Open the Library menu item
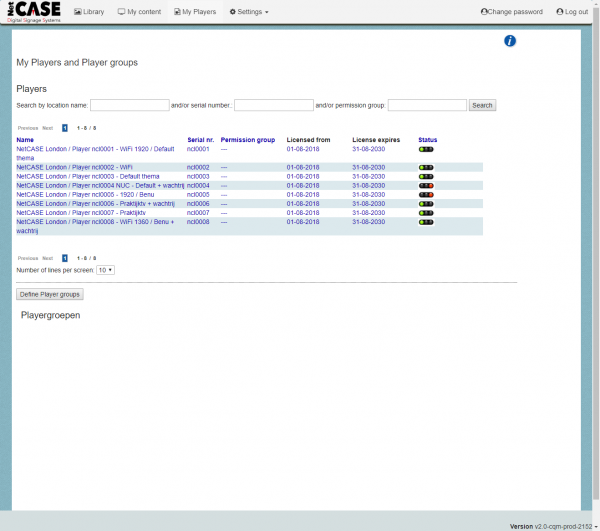 (89, 12)
